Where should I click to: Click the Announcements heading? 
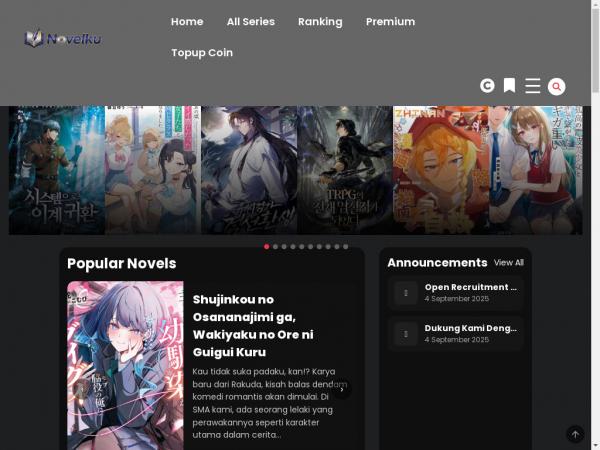pyautogui.click(x=437, y=262)
